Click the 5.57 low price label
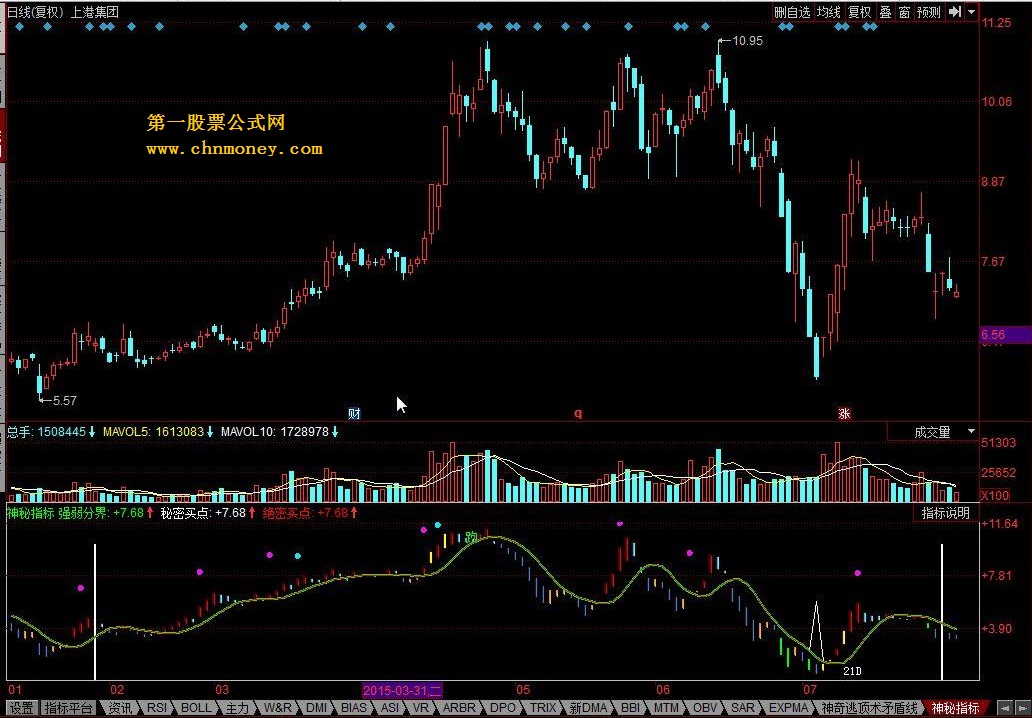The image size is (1032, 718). [x=64, y=400]
